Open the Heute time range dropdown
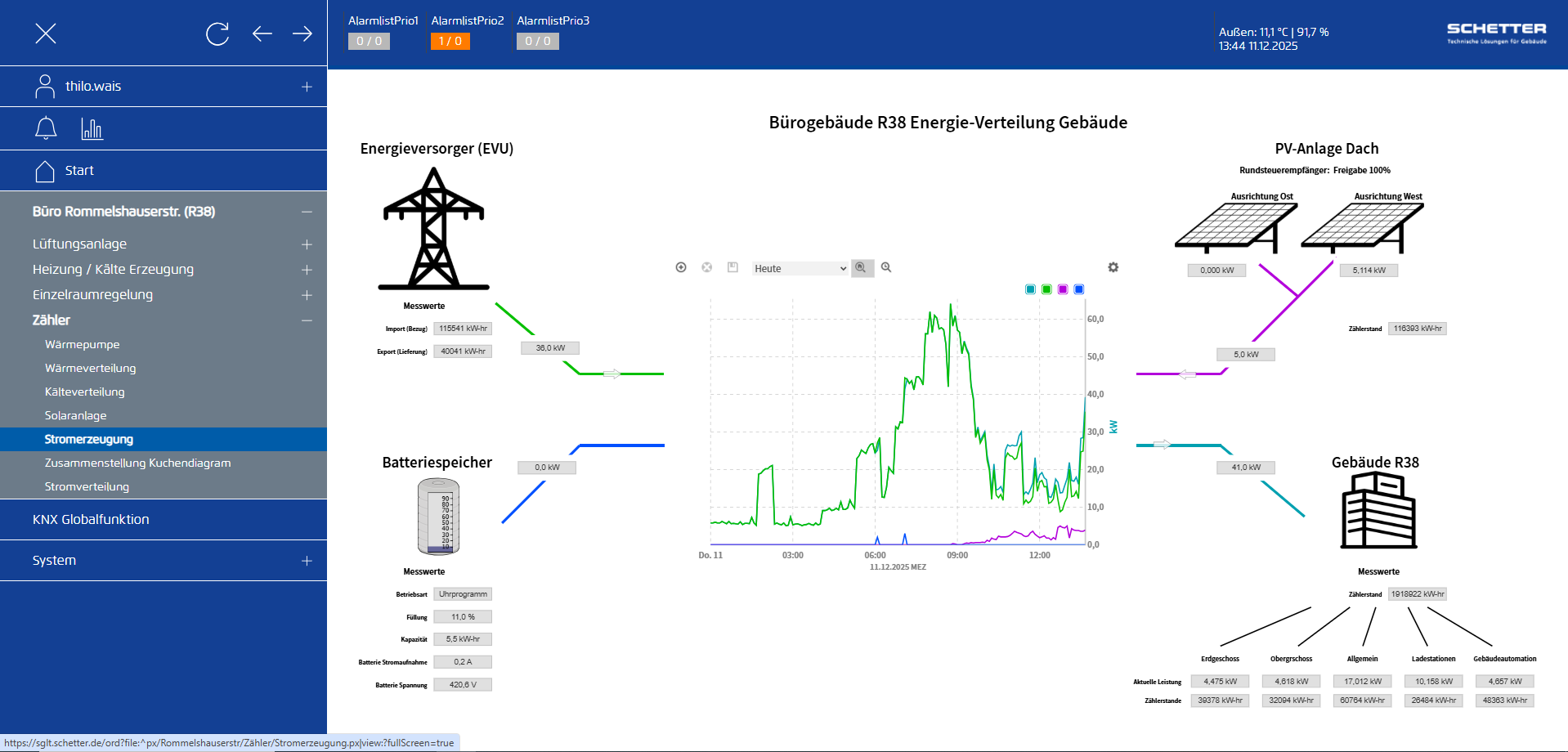 point(800,268)
